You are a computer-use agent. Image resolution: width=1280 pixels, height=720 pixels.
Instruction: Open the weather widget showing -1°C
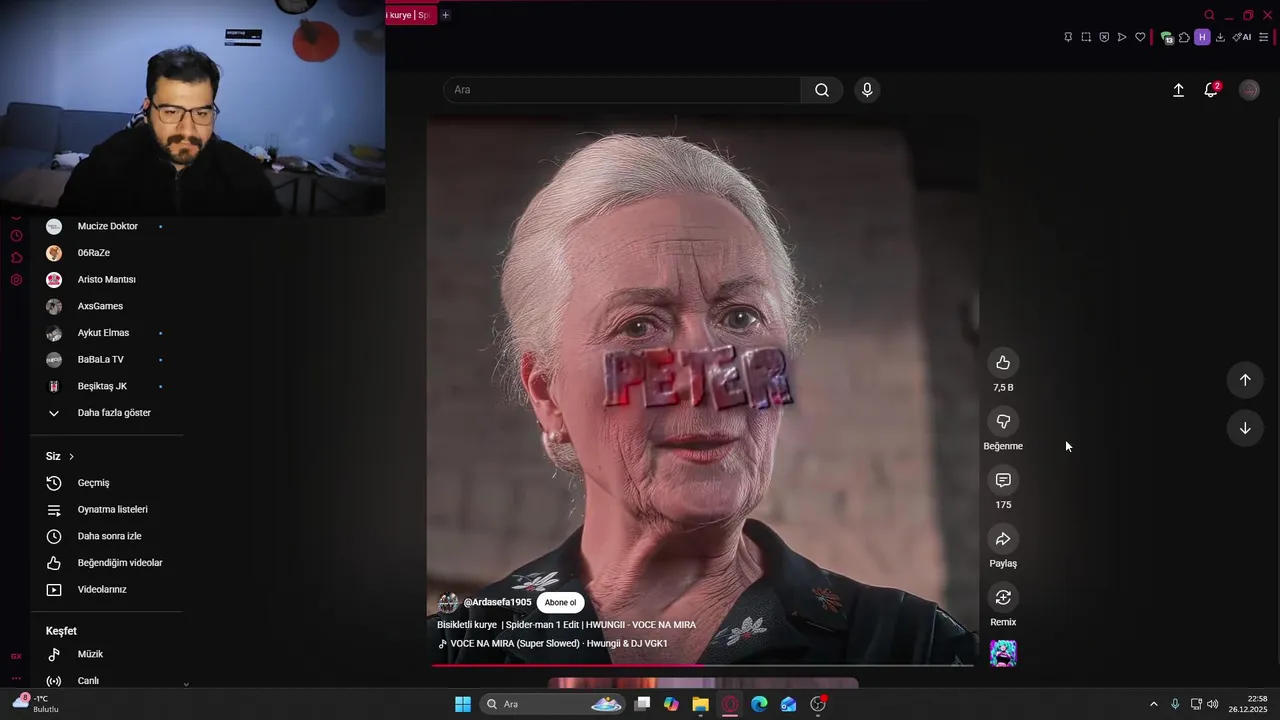[x=36, y=703]
